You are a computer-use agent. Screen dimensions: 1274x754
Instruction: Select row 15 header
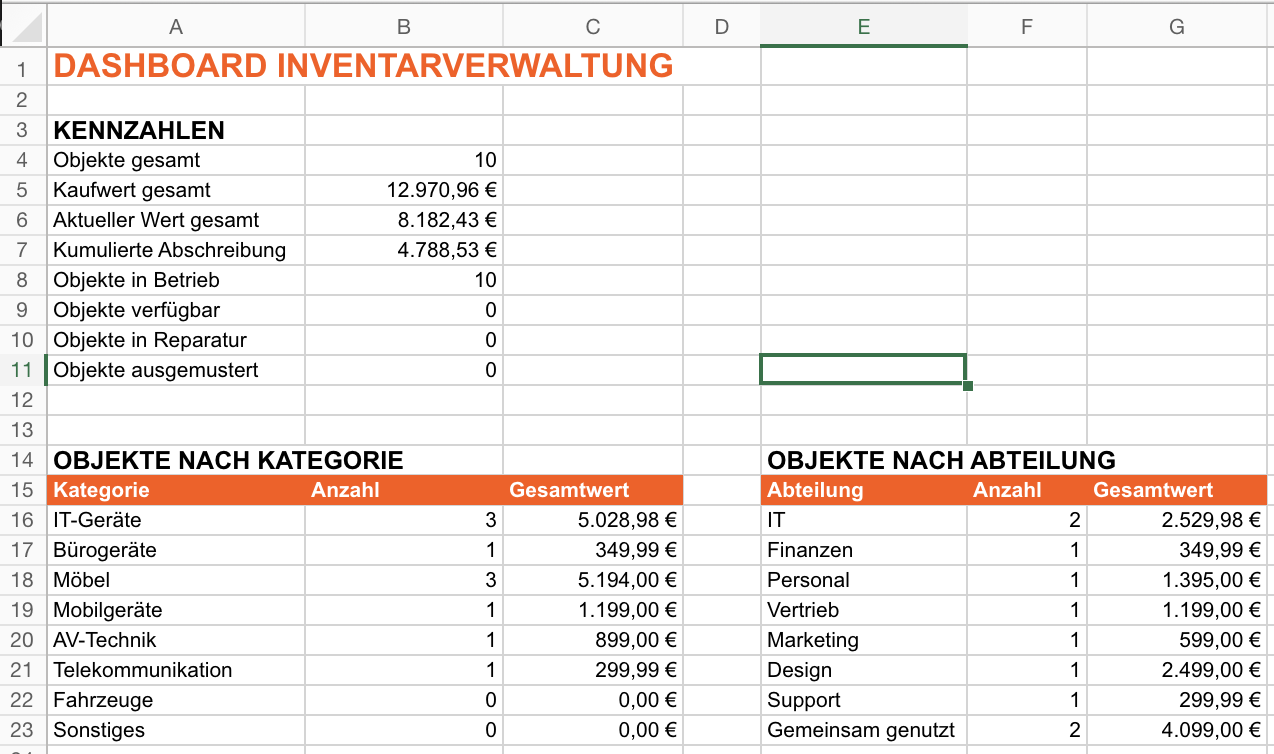(23, 490)
